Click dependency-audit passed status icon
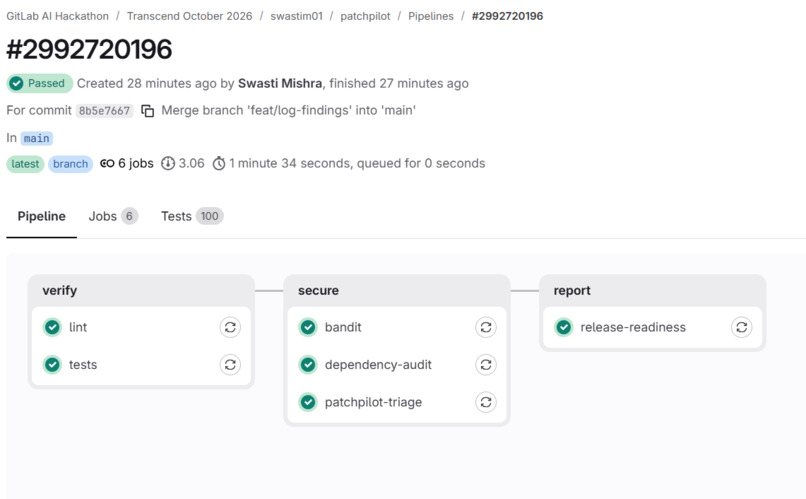This screenshot has height=499, width=806. (x=308, y=364)
